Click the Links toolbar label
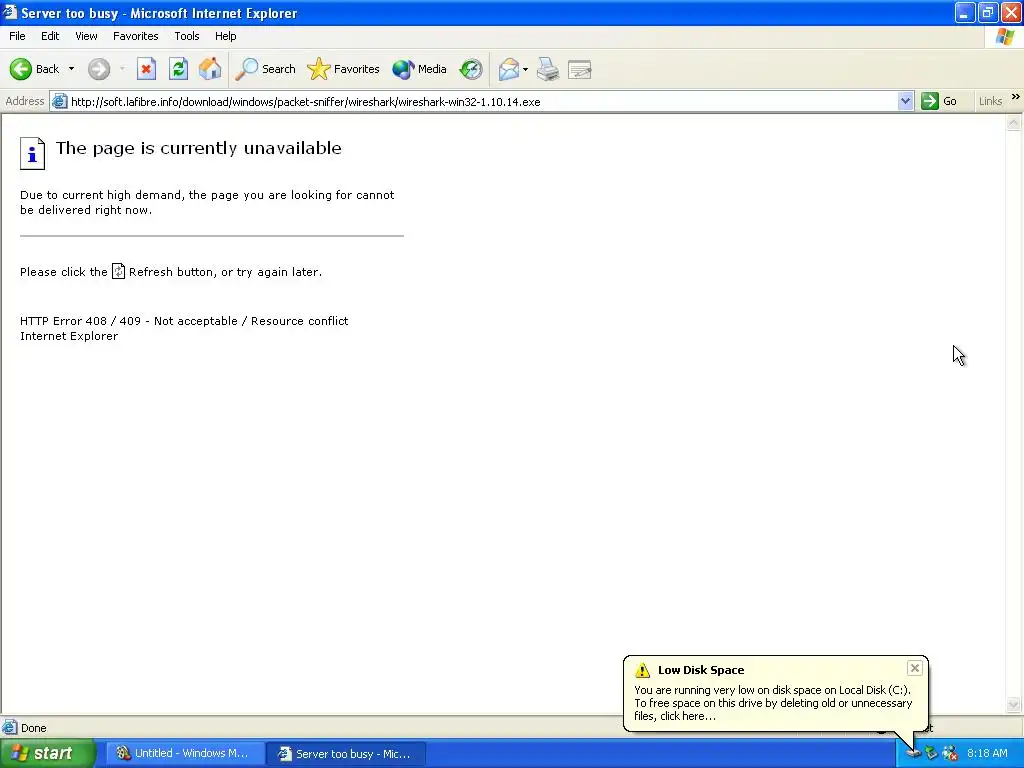 click(990, 101)
